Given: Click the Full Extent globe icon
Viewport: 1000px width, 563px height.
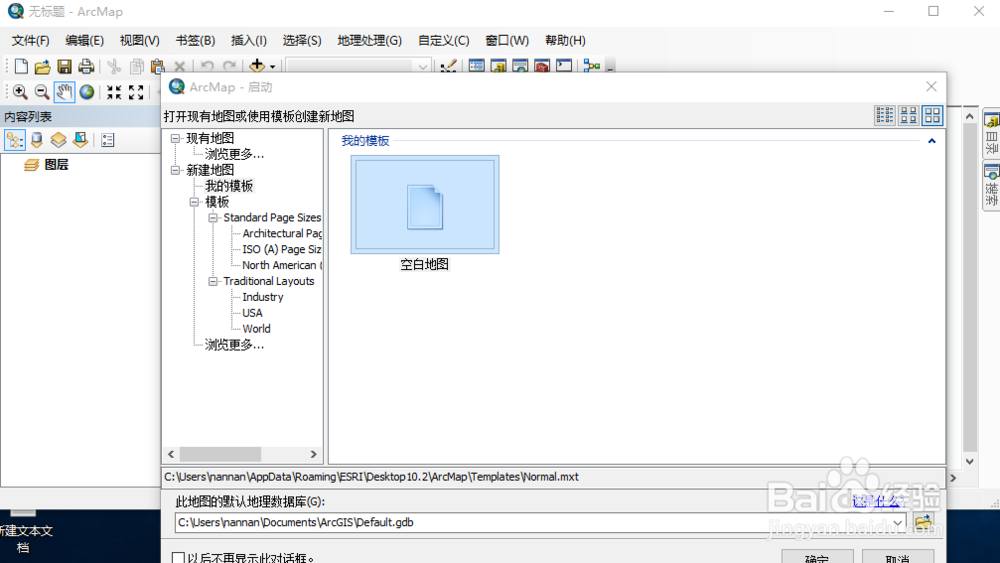Looking at the screenshot, I should point(87,92).
